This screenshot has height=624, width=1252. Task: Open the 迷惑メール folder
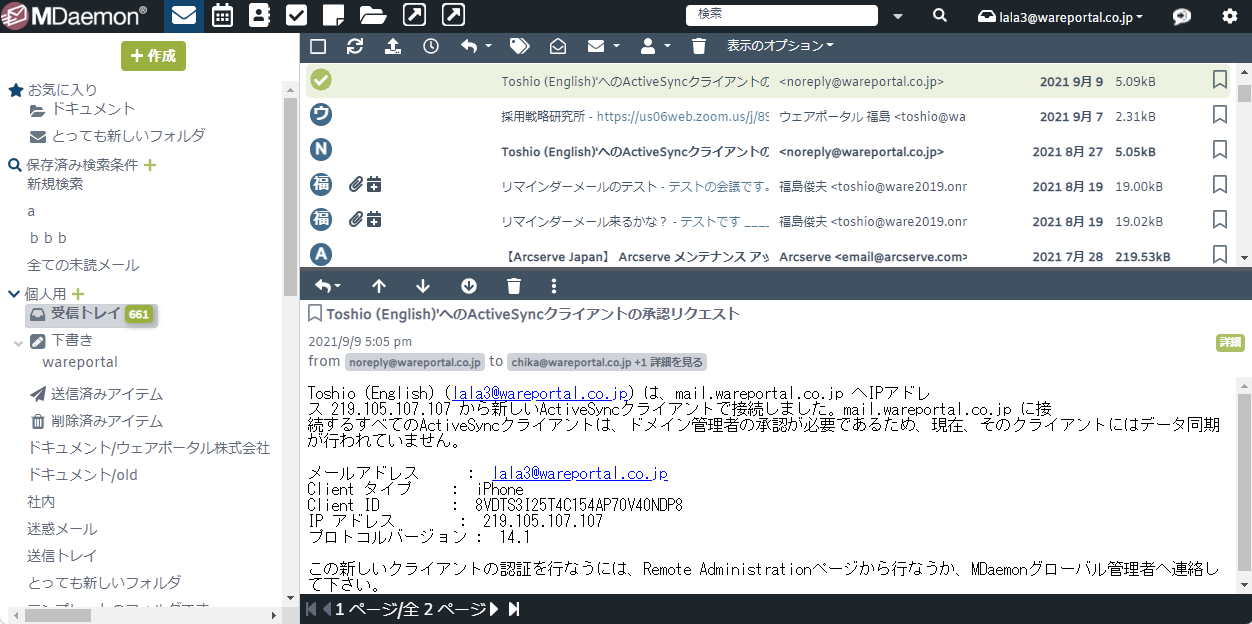pos(62,529)
